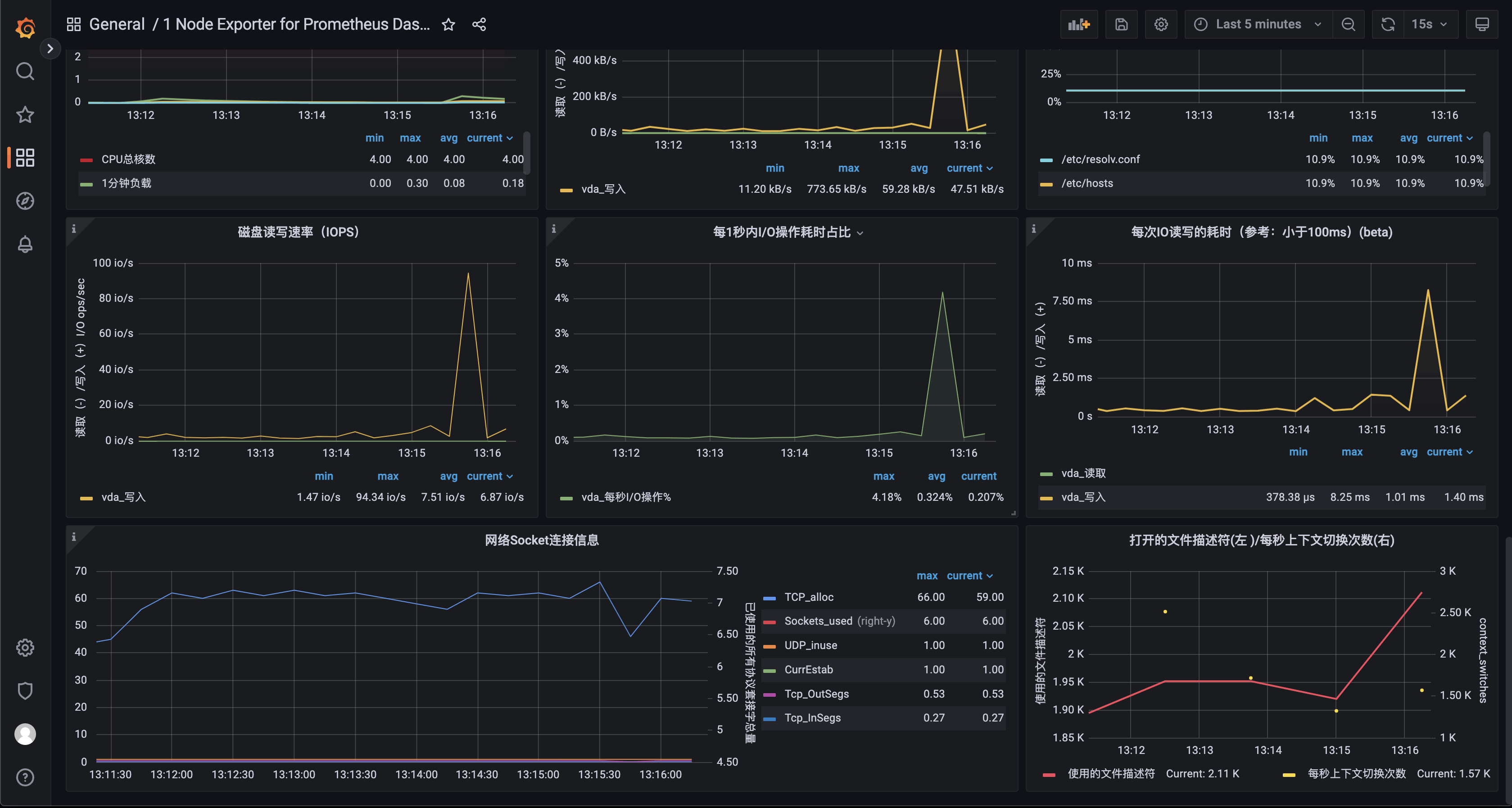Open the General folder breadcrumb
Screen dimensions: 1512x808
(117, 24)
